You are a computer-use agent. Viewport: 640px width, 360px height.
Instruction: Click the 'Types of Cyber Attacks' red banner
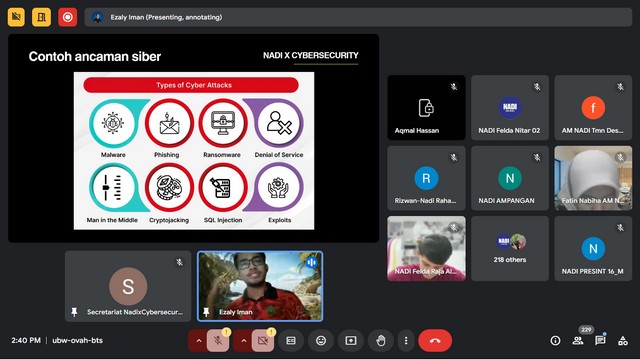click(x=191, y=85)
